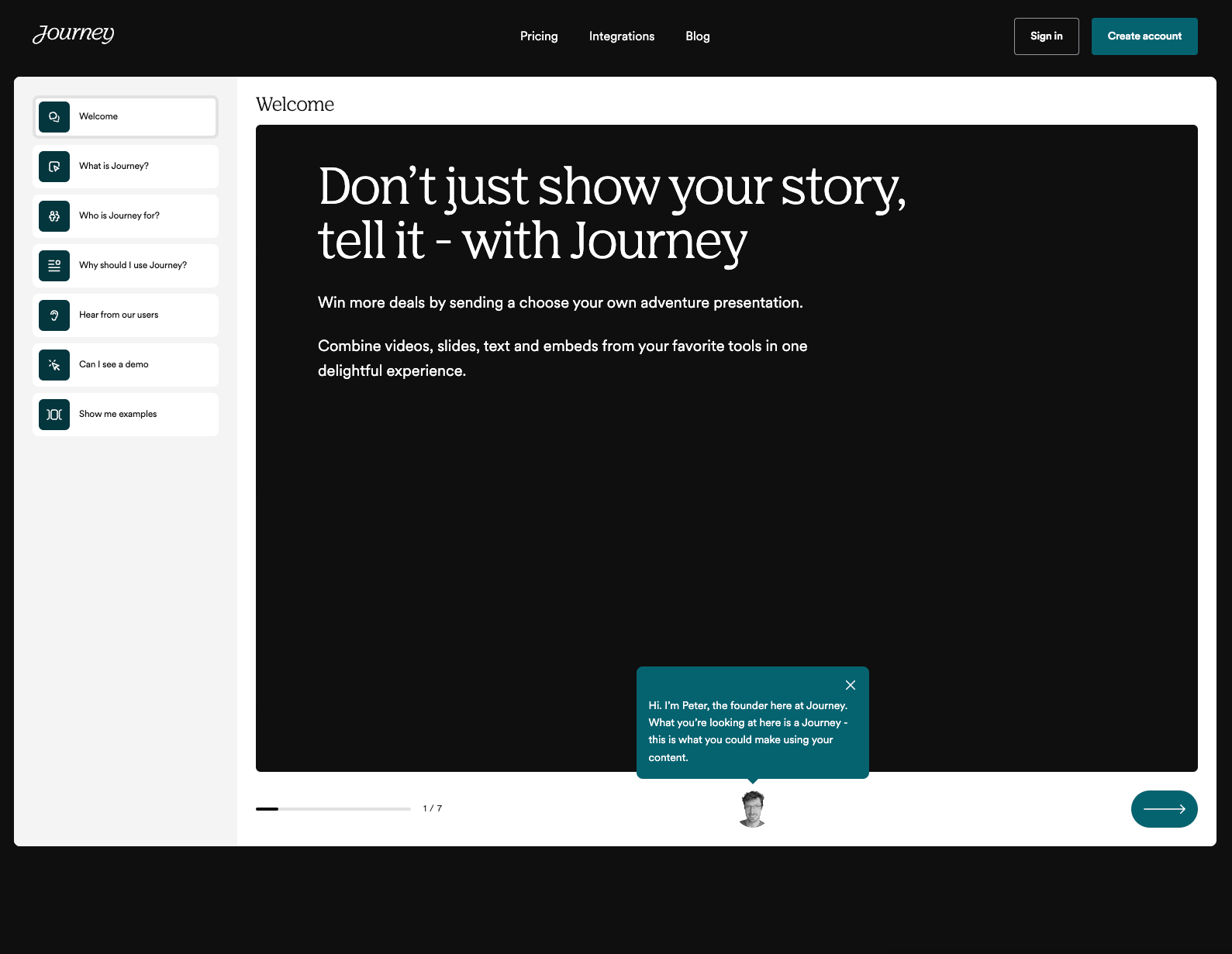Click the Who is Journey for? people icon
1232x954 pixels.
coord(54,216)
